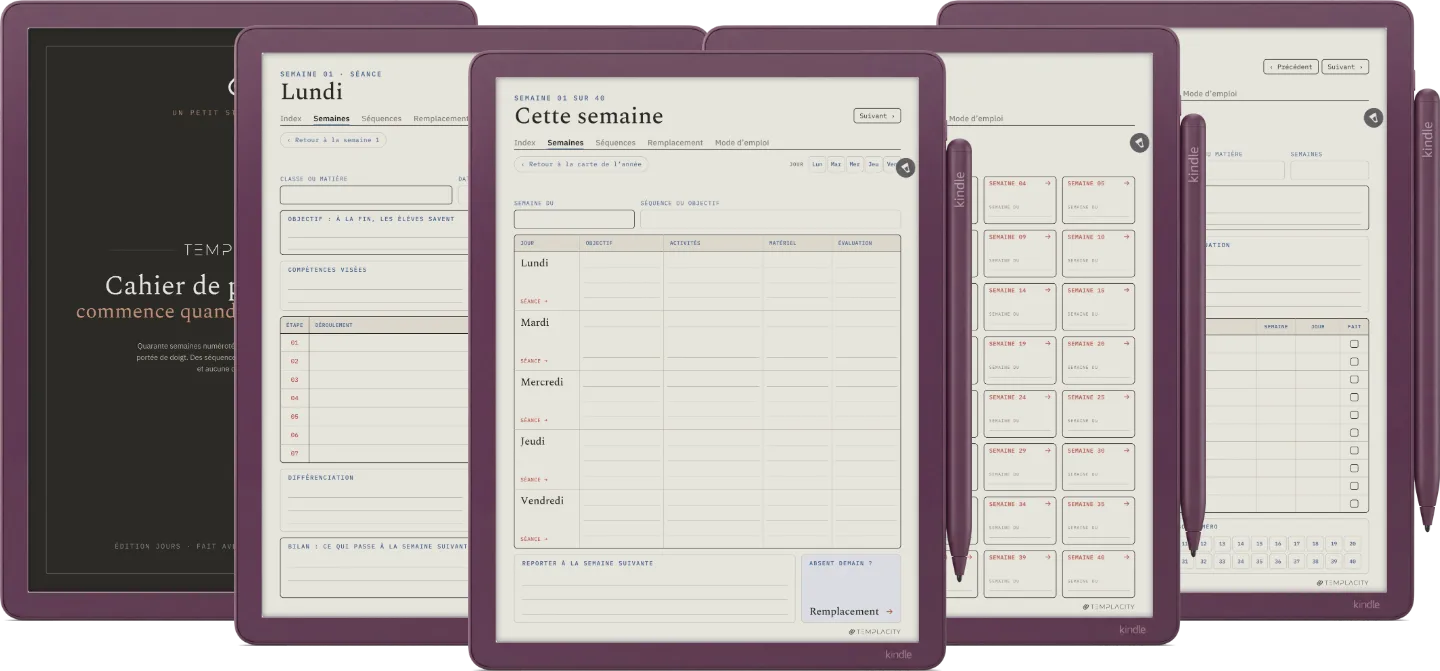Tap the Classe ou matière field on the Lundi page
The image size is (1440, 671).
366,195
